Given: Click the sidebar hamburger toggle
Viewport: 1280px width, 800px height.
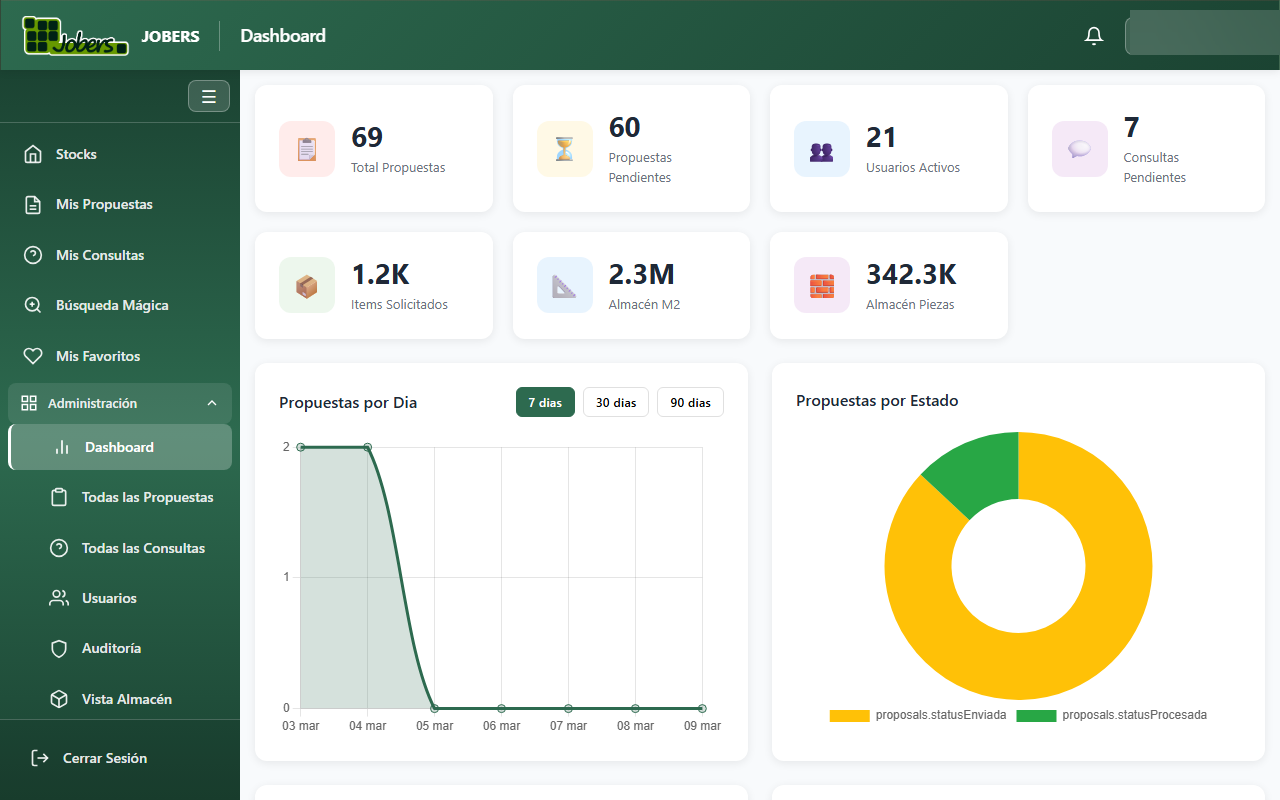Looking at the screenshot, I should 208,96.
